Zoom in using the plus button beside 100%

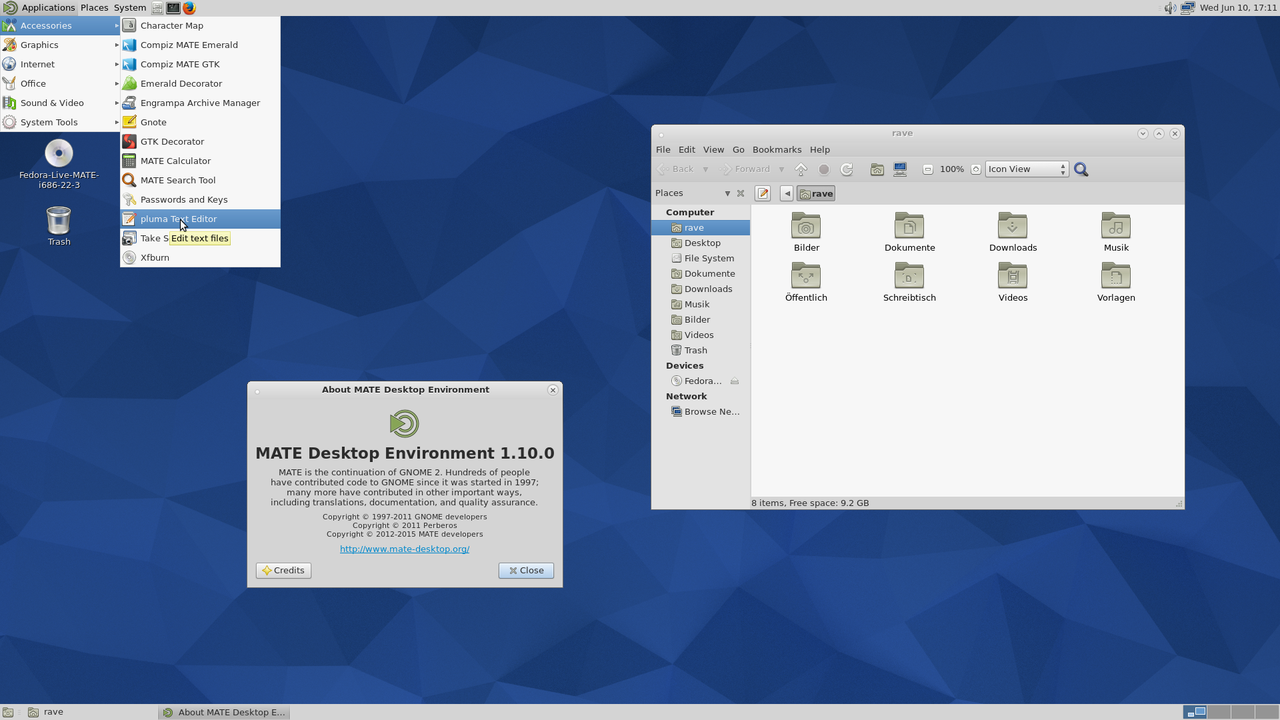pyautogui.click(x=976, y=170)
